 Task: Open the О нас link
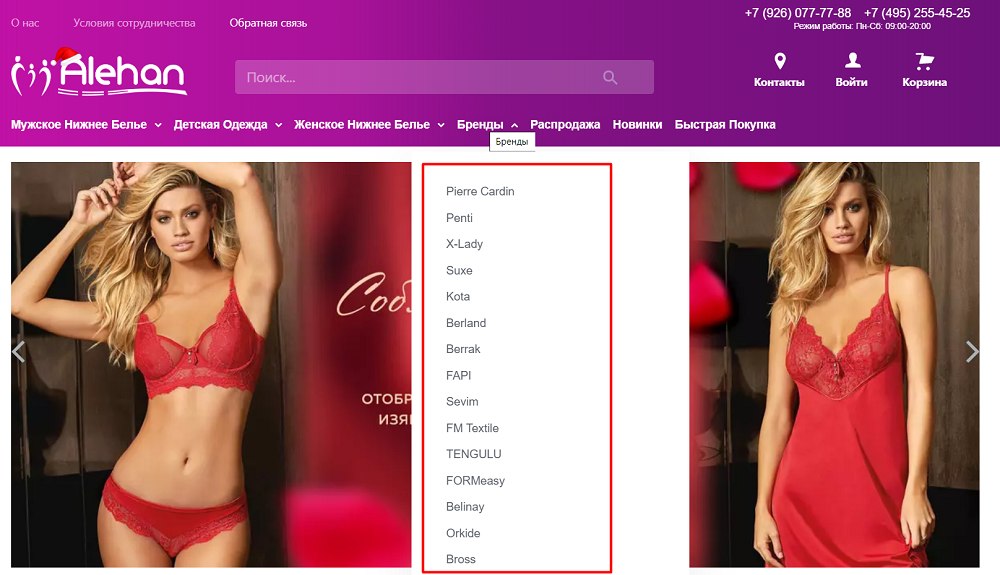pyautogui.click(x=25, y=23)
